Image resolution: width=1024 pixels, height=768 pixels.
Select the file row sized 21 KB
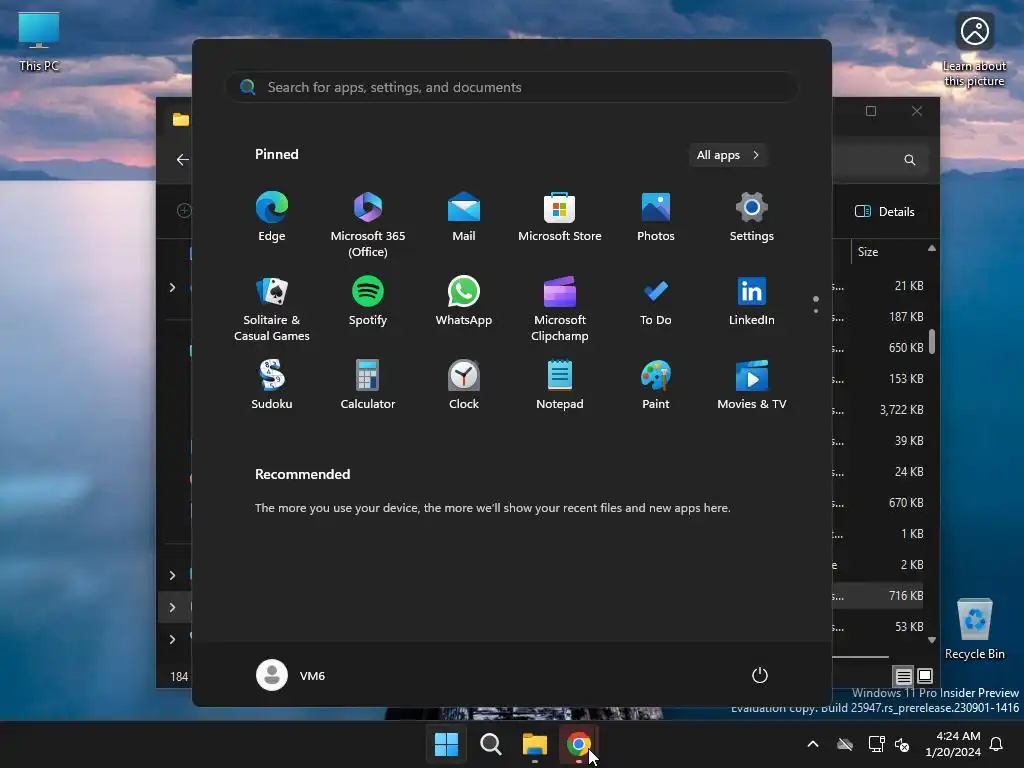point(879,285)
